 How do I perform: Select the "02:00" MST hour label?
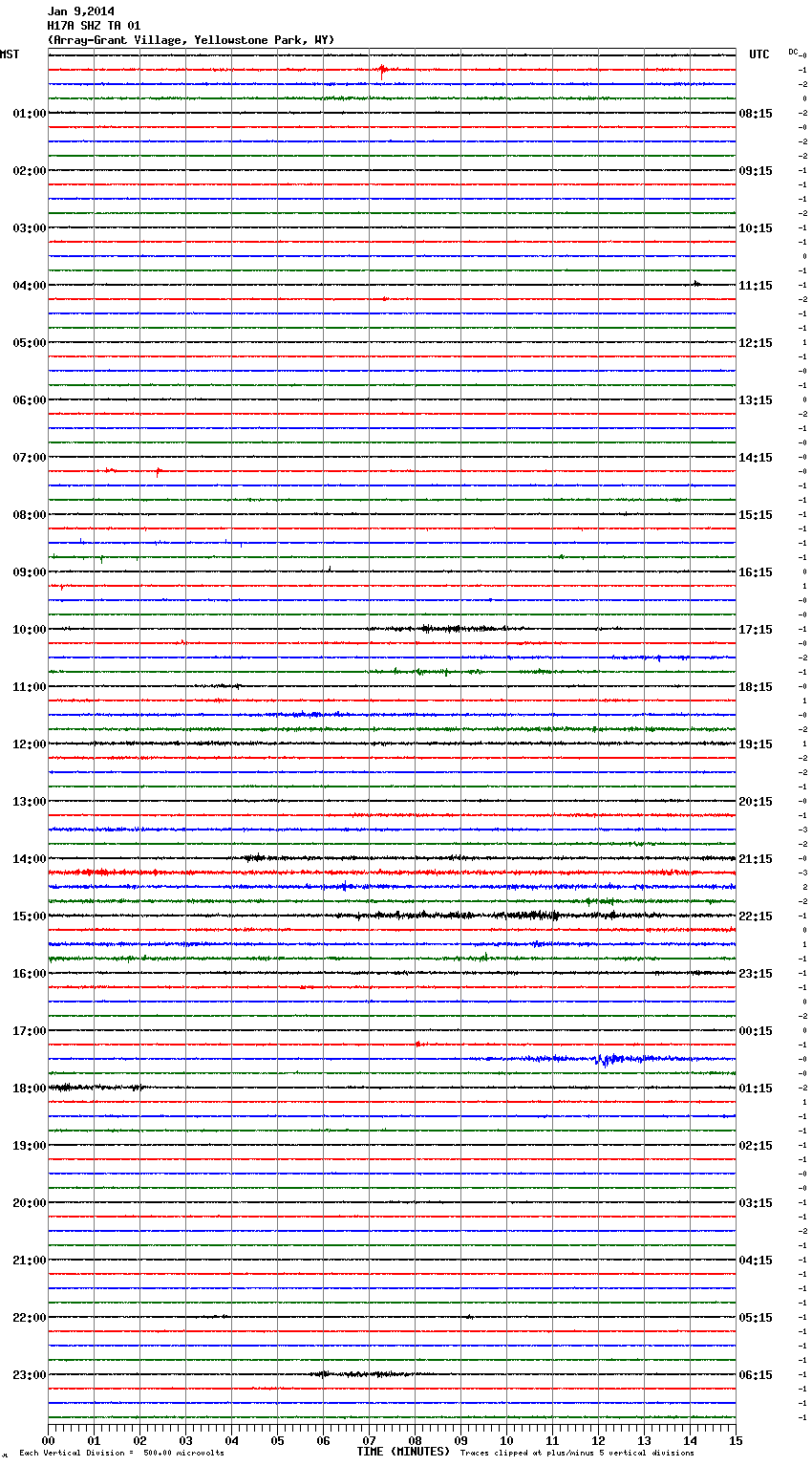tap(30, 171)
